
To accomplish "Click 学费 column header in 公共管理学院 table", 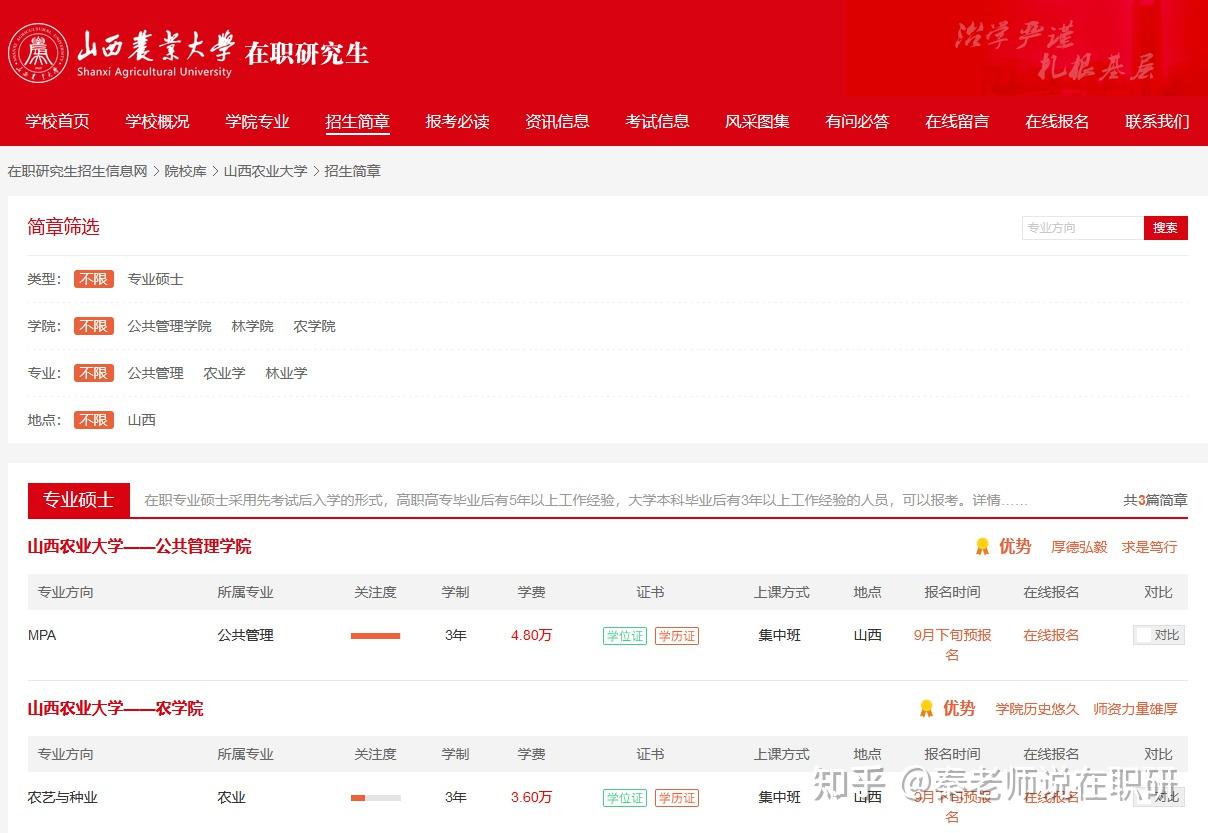I will 531,592.
